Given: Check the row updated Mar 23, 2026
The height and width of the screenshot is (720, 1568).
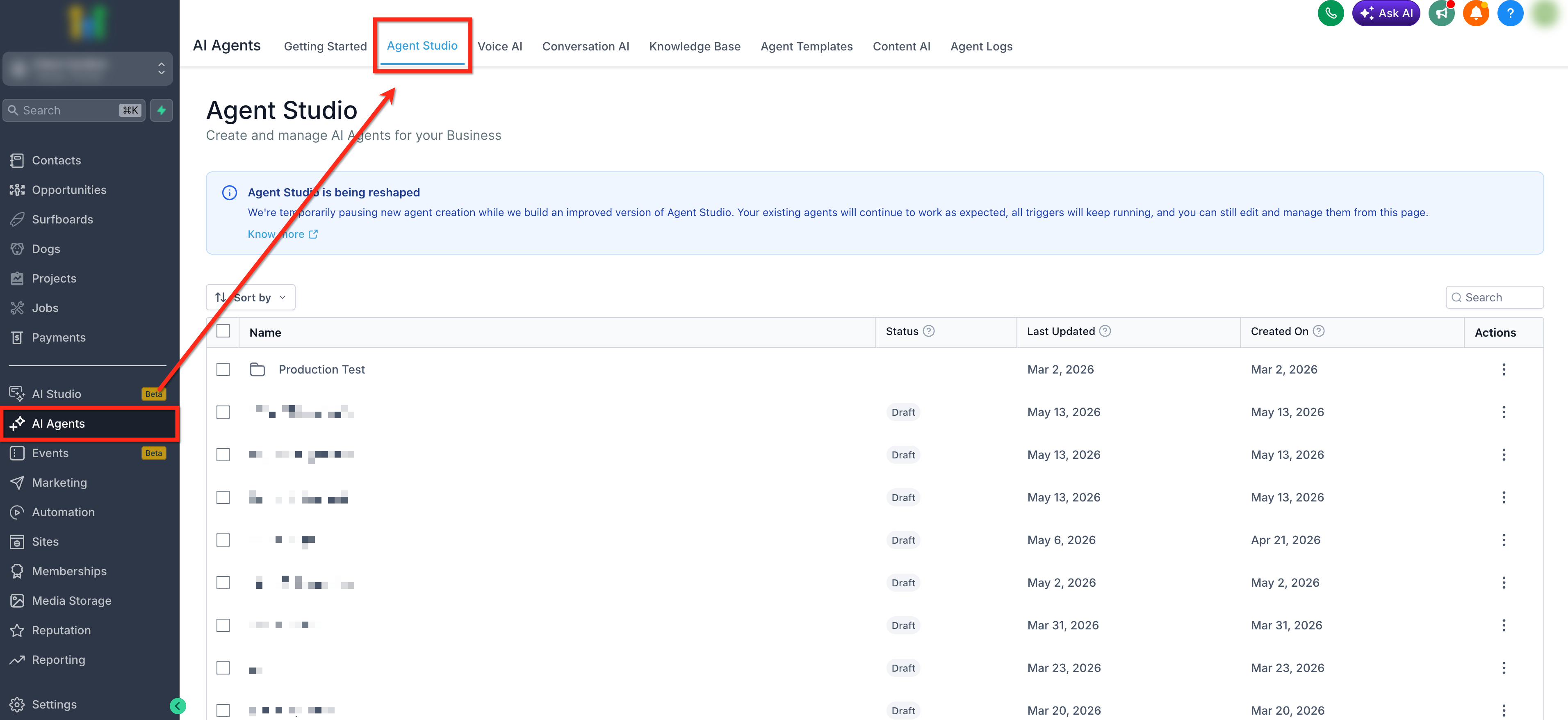Looking at the screenshot, I should (223, 668).
